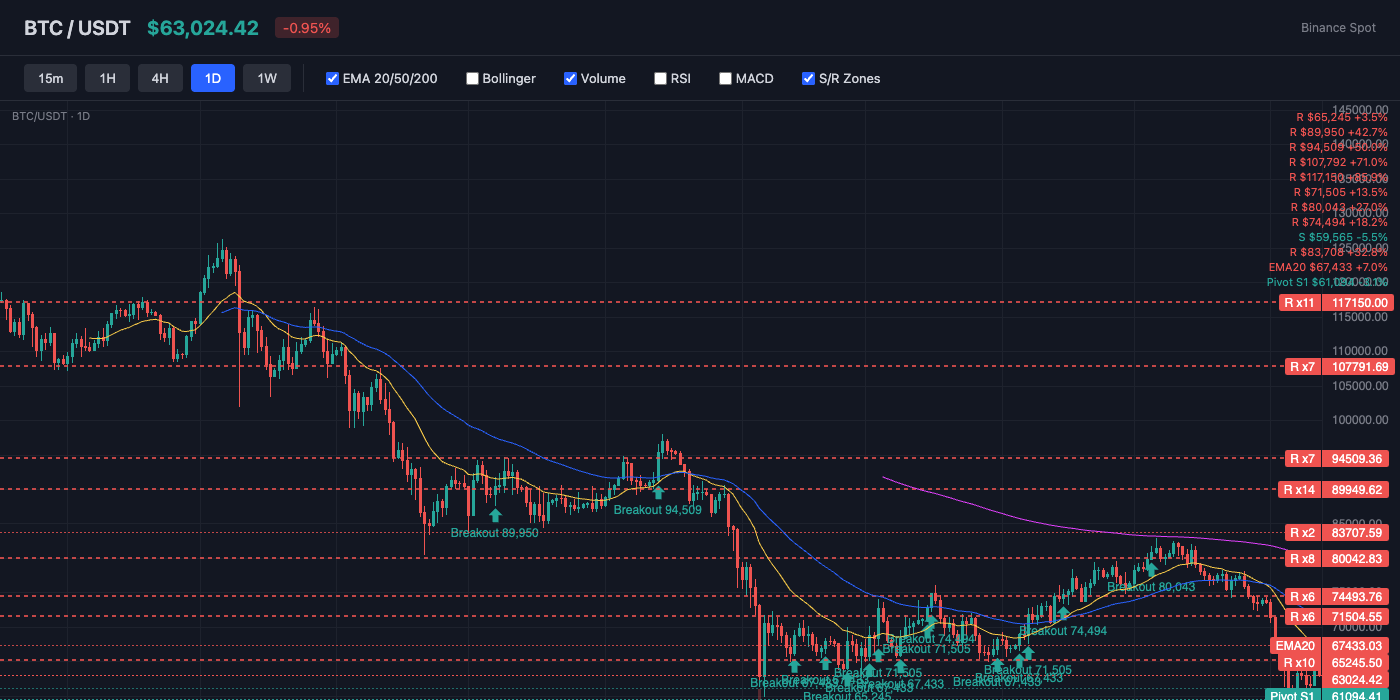Disable the EMA 20/50/200 checkbox
Screen dimensions: 1400x700
click(332, 78)
